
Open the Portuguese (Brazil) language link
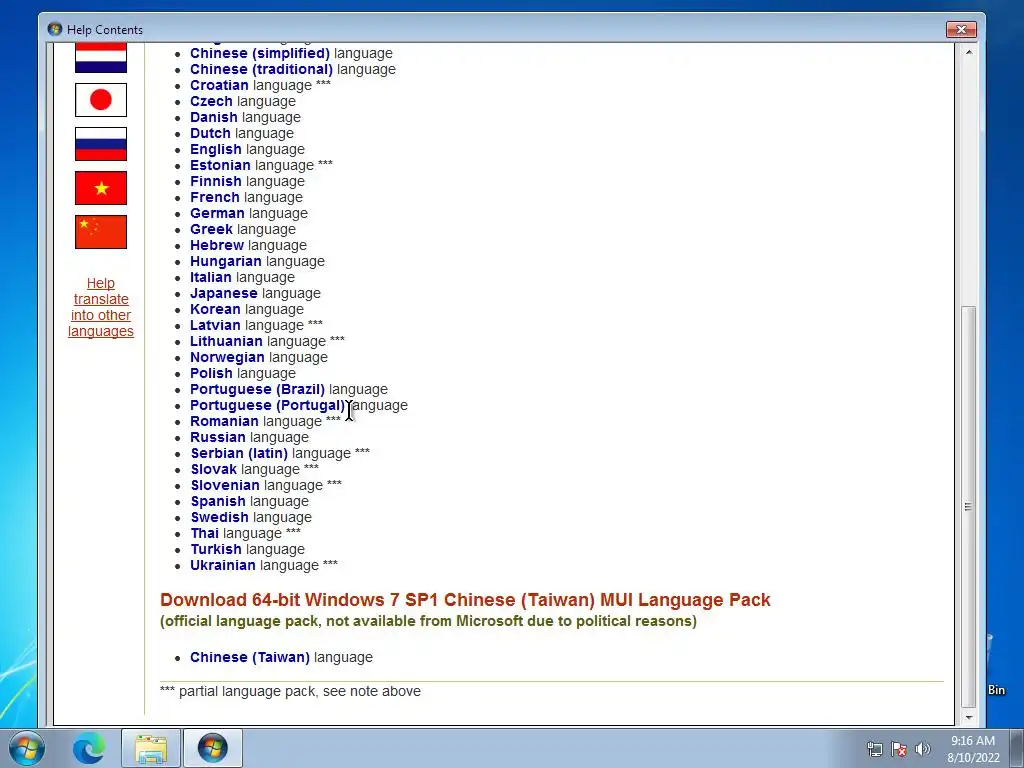click(x=257, y=389)
